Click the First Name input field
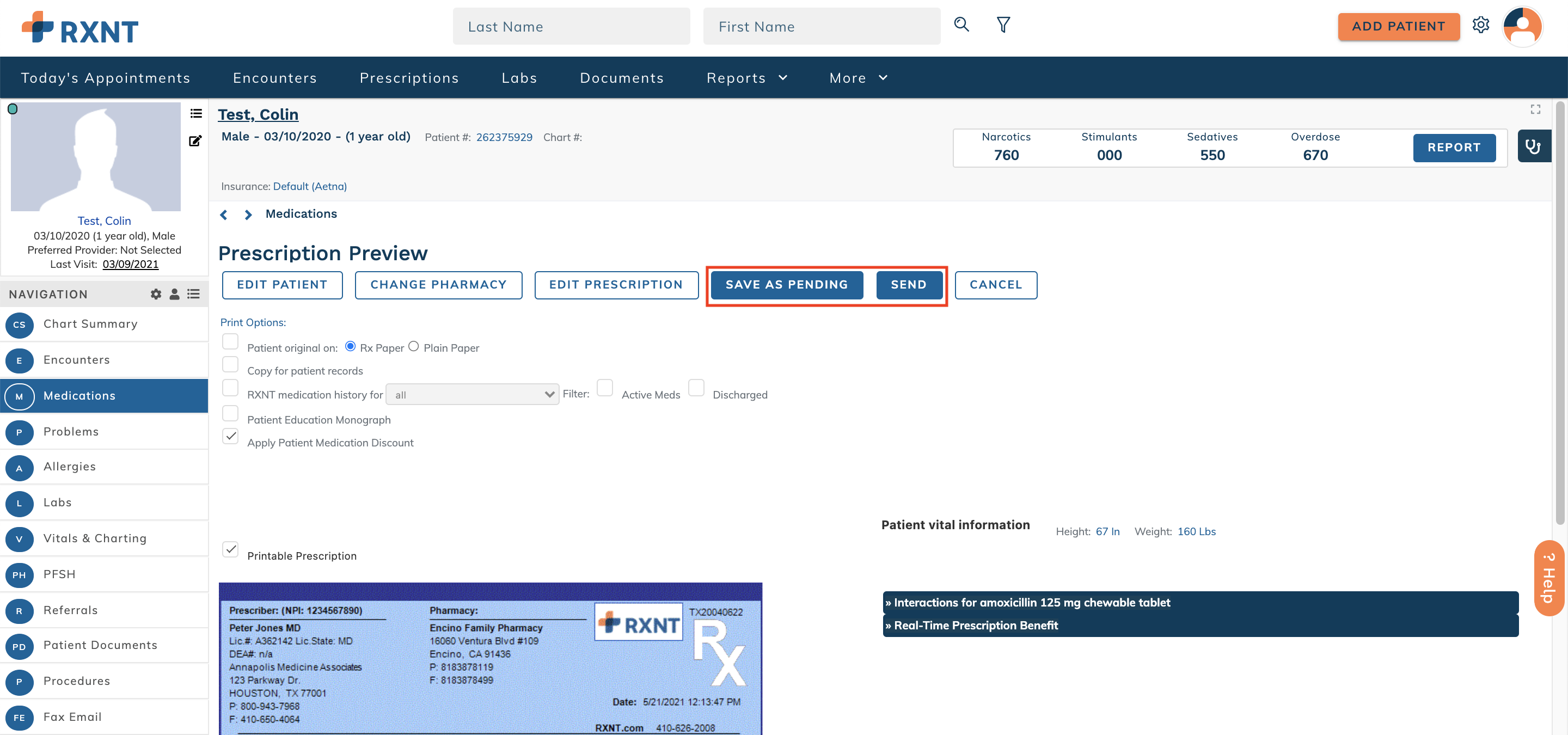This screenshot has width=1568, height=735. tap(821, 26)
